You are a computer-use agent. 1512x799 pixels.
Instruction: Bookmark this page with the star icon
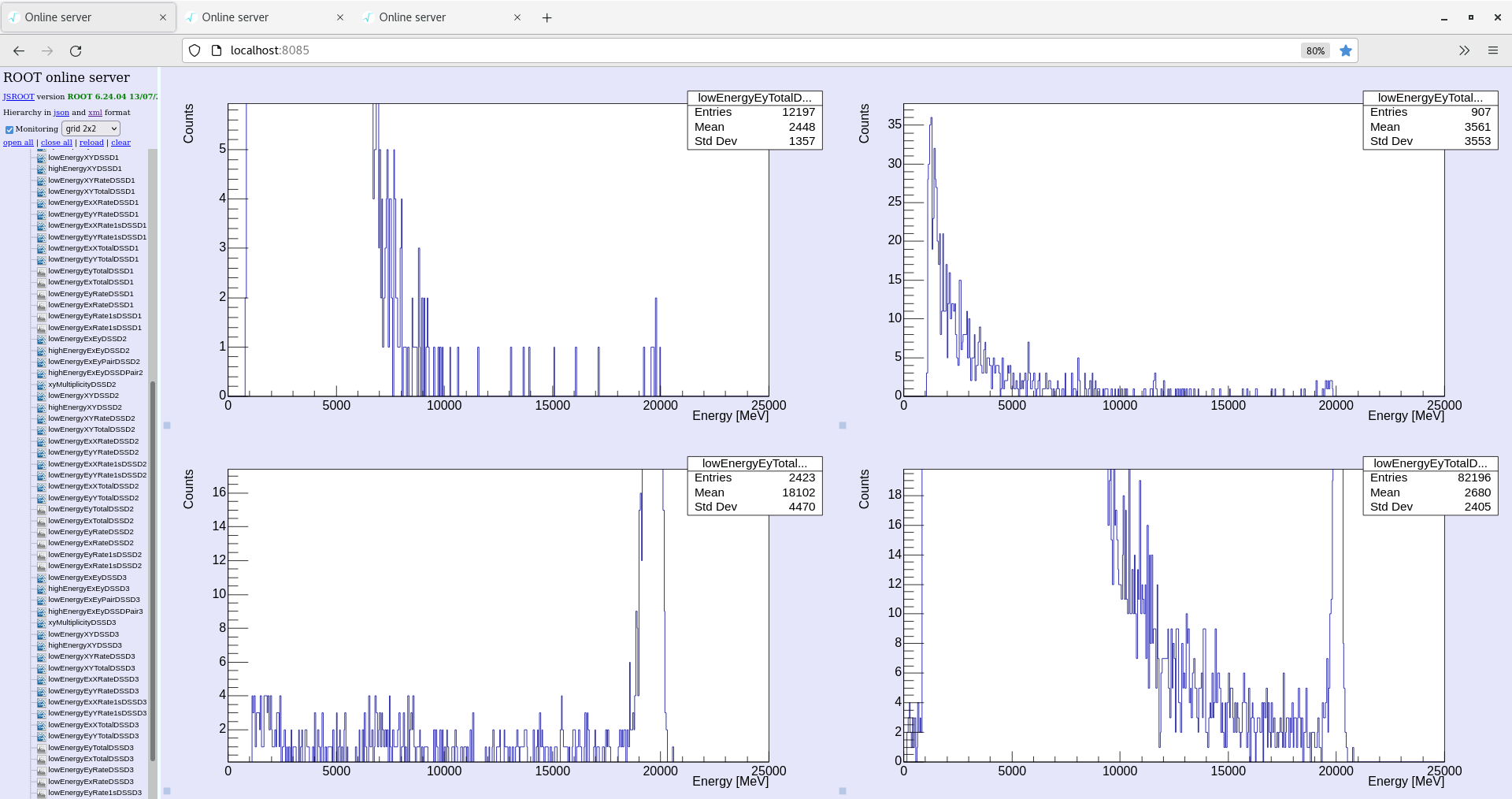point(1346,50)
